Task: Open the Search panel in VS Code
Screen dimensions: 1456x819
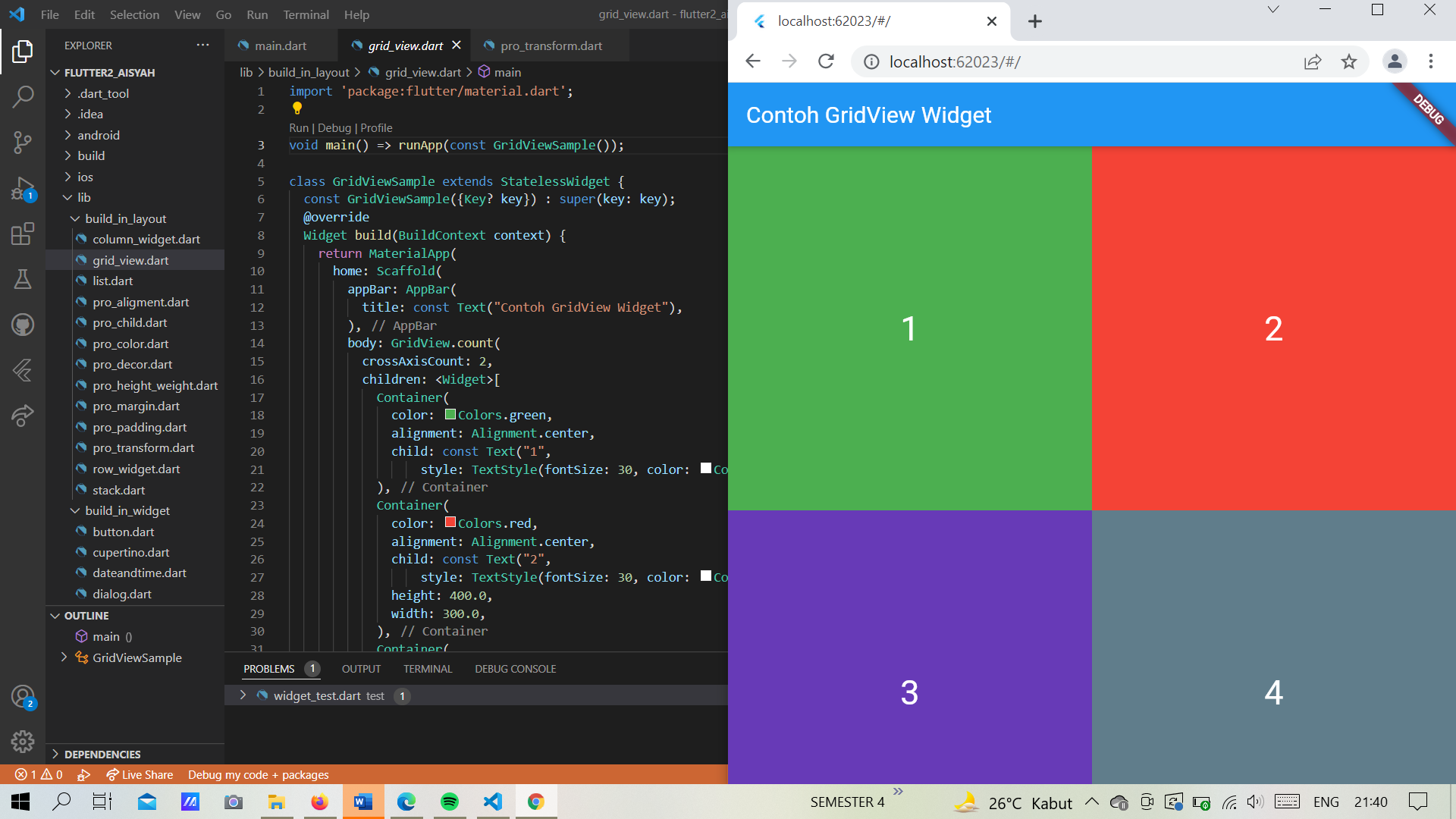Action: click(23, 97)
